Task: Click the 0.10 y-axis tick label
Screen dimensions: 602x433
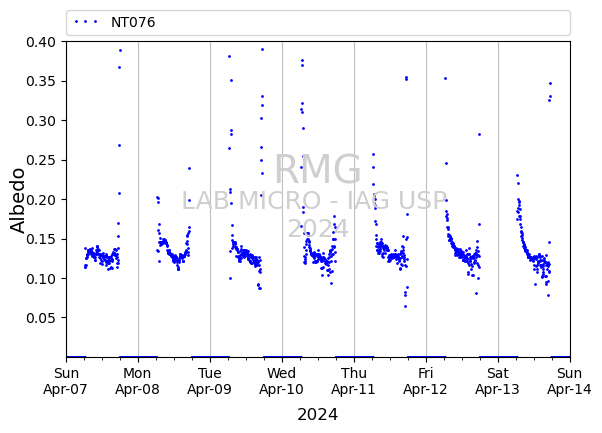Action: 41,279
